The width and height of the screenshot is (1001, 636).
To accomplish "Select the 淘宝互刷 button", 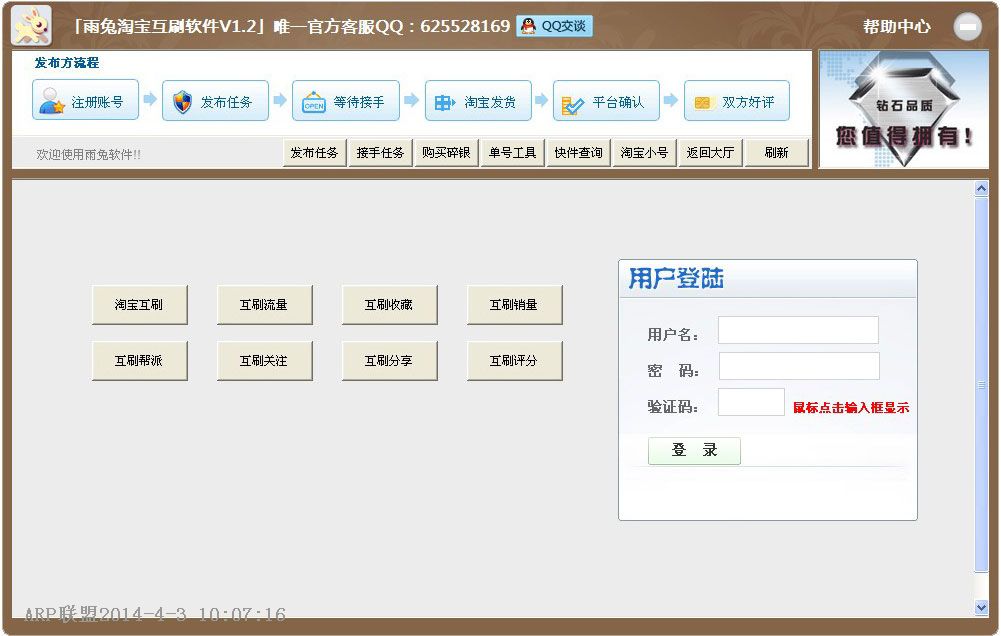I will [139, 305].
